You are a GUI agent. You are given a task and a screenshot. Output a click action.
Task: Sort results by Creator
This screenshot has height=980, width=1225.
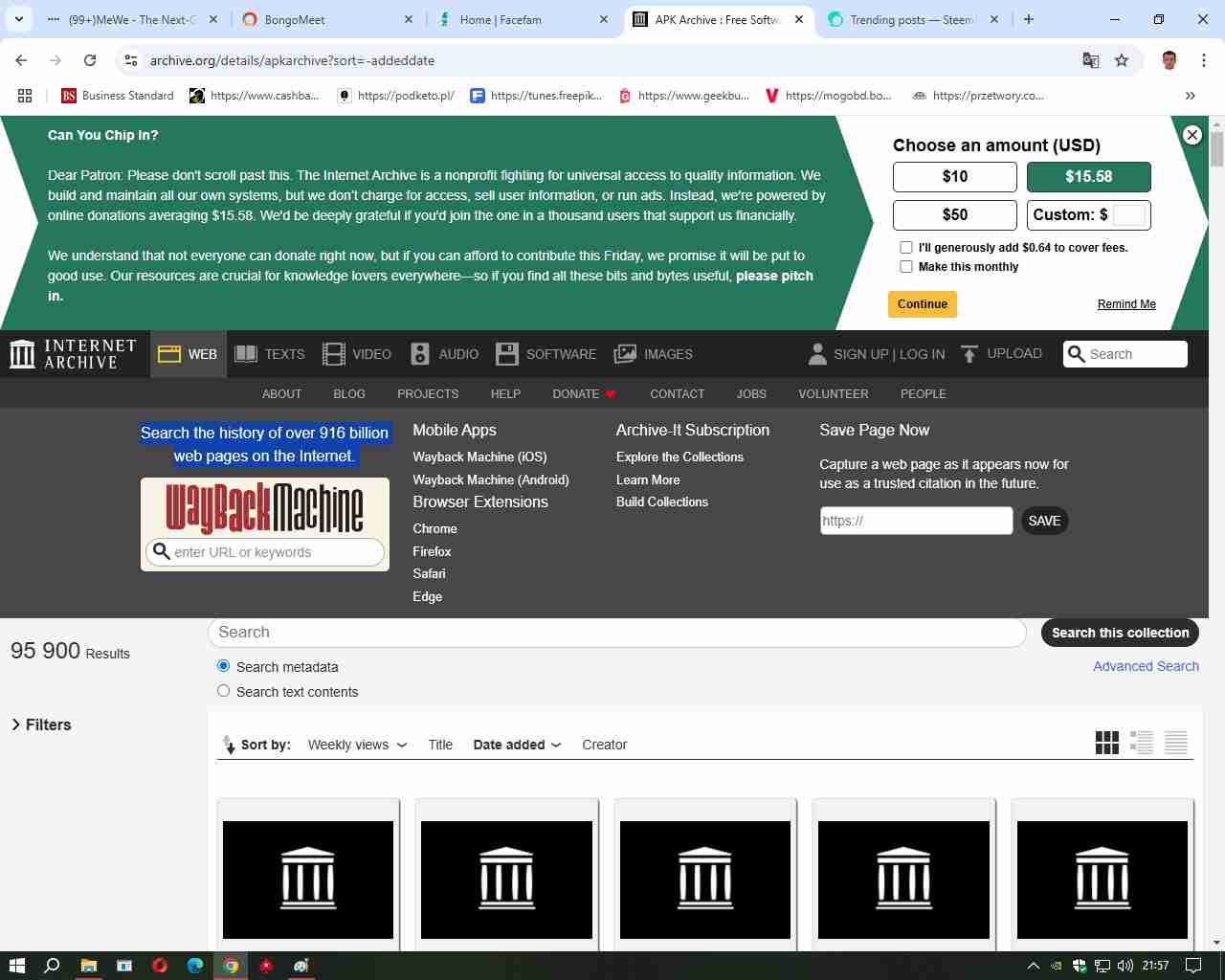click(x=604, y=745)
